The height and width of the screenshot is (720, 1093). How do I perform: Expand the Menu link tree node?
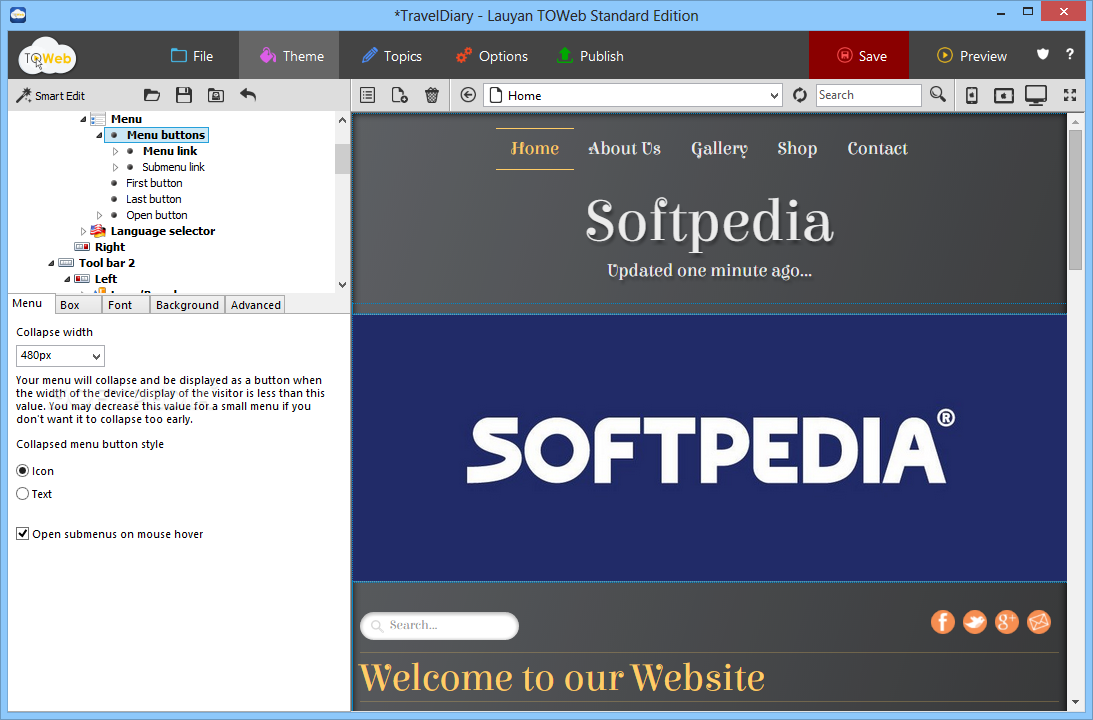point(115,151)
